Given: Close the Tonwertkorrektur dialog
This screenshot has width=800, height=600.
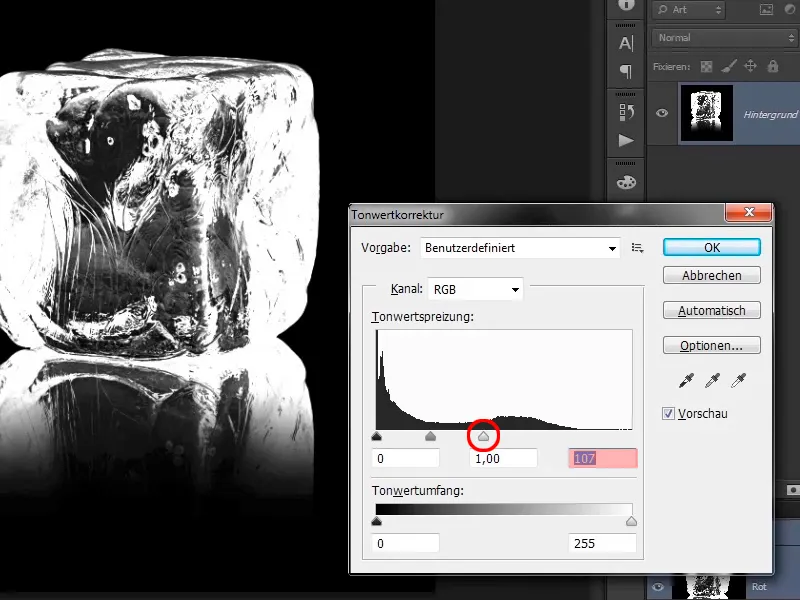Looking at the screenshot, I should click(x=748, y=212).
